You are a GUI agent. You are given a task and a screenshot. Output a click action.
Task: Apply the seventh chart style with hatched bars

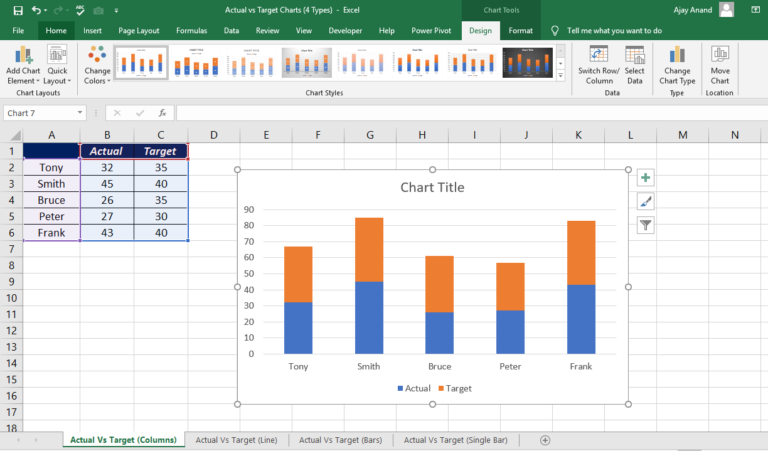coord(472,63)
